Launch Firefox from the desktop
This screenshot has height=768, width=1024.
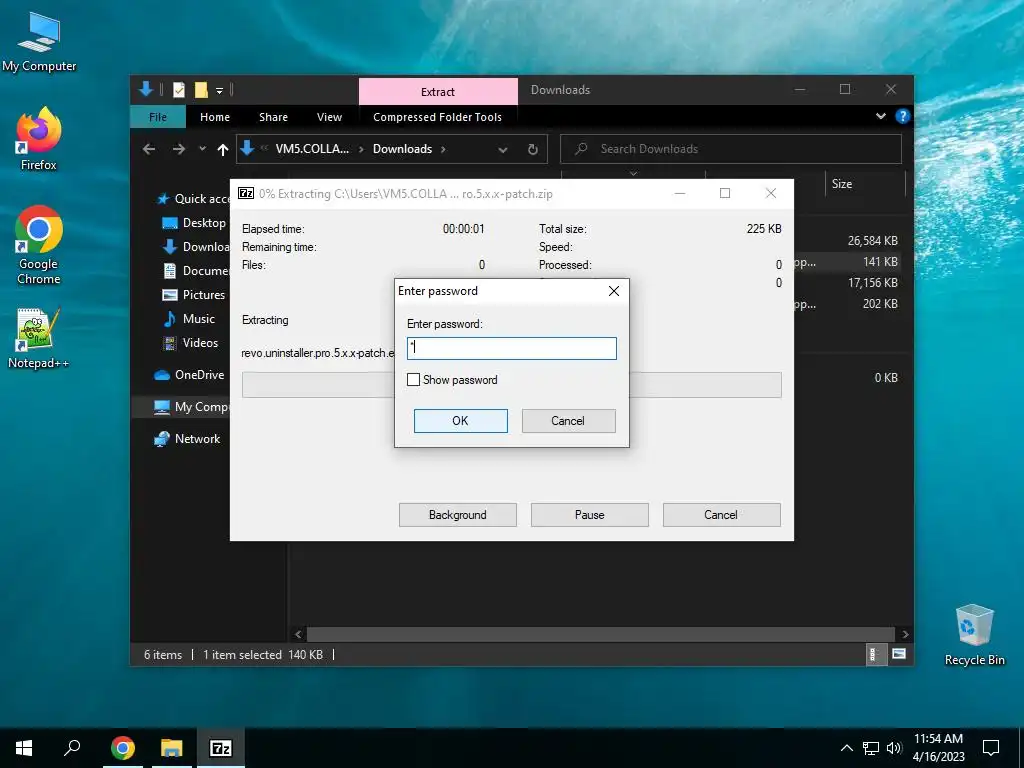coord(39,139)
